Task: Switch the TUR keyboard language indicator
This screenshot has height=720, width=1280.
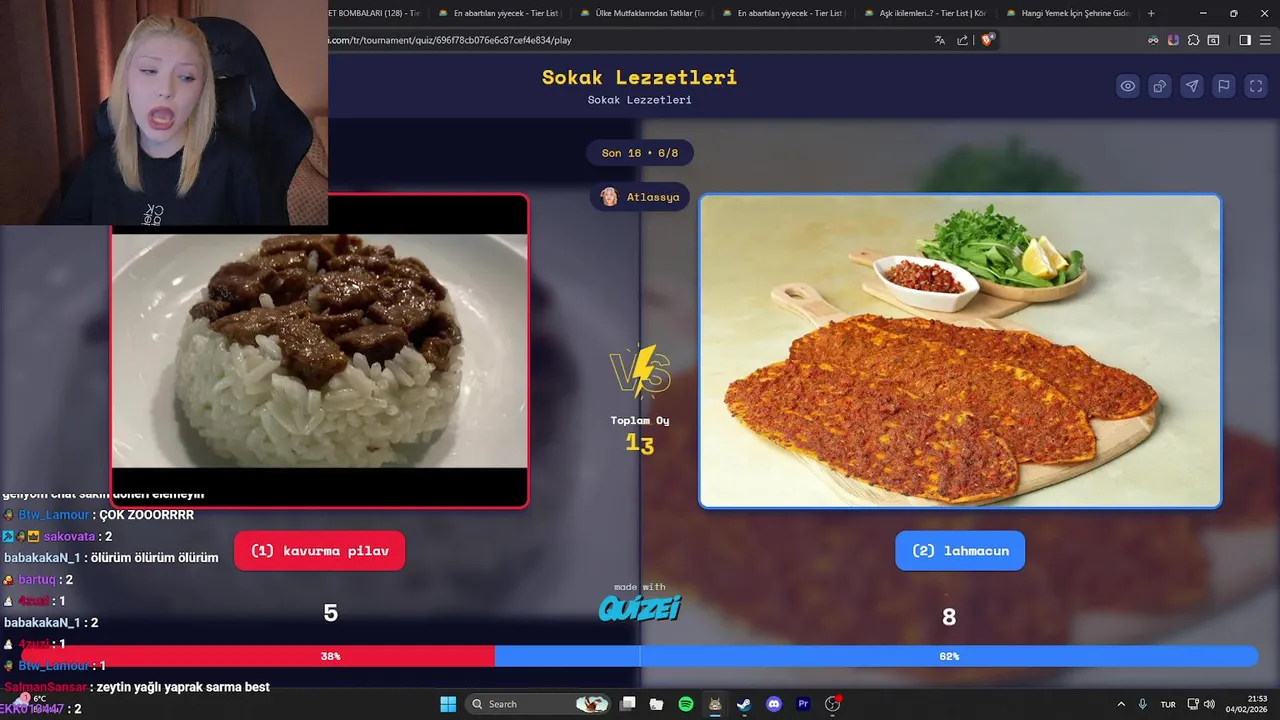Action: pyautogui.click(x=1168, y=704)
